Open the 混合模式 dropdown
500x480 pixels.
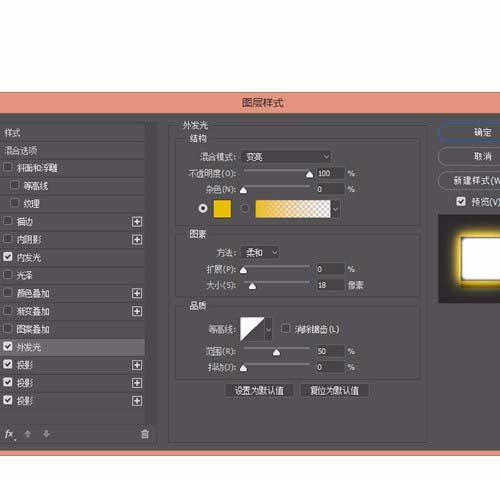pos(286,156)
